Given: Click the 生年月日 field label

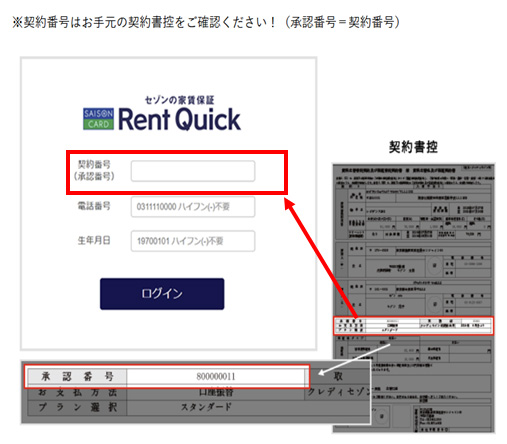Looking at the screenshot, I should [94, 240].
